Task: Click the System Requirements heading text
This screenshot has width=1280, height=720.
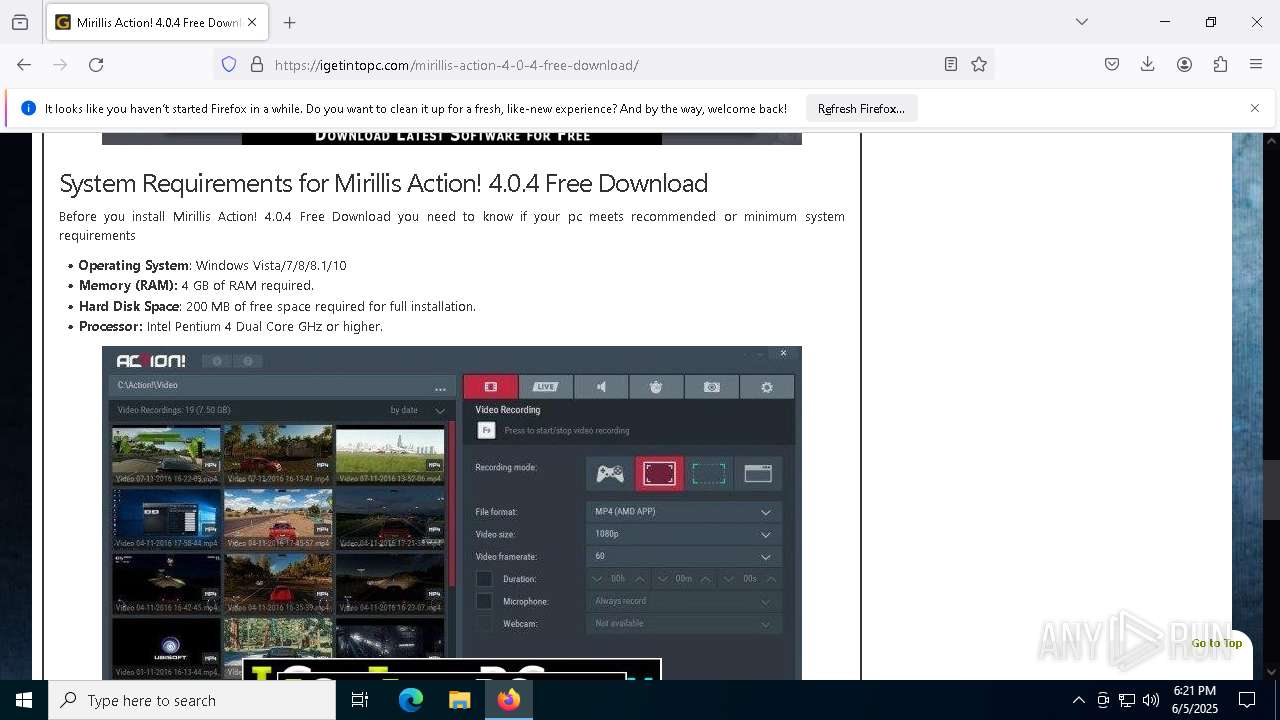Action: 383,183
